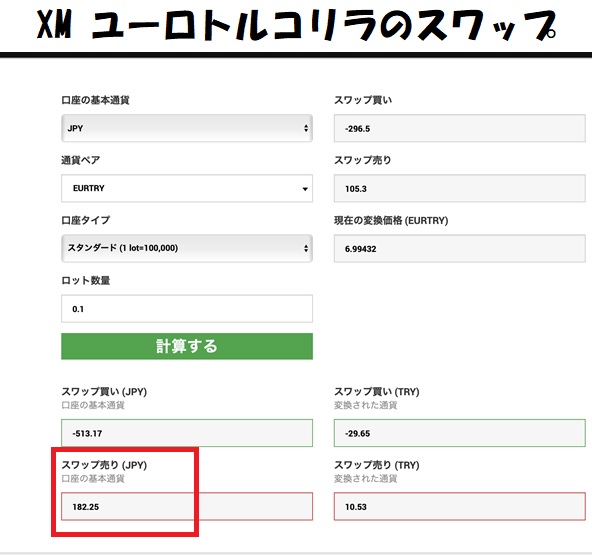
Task: Click the green 計算する button
Action: click(x=187, y=346)
